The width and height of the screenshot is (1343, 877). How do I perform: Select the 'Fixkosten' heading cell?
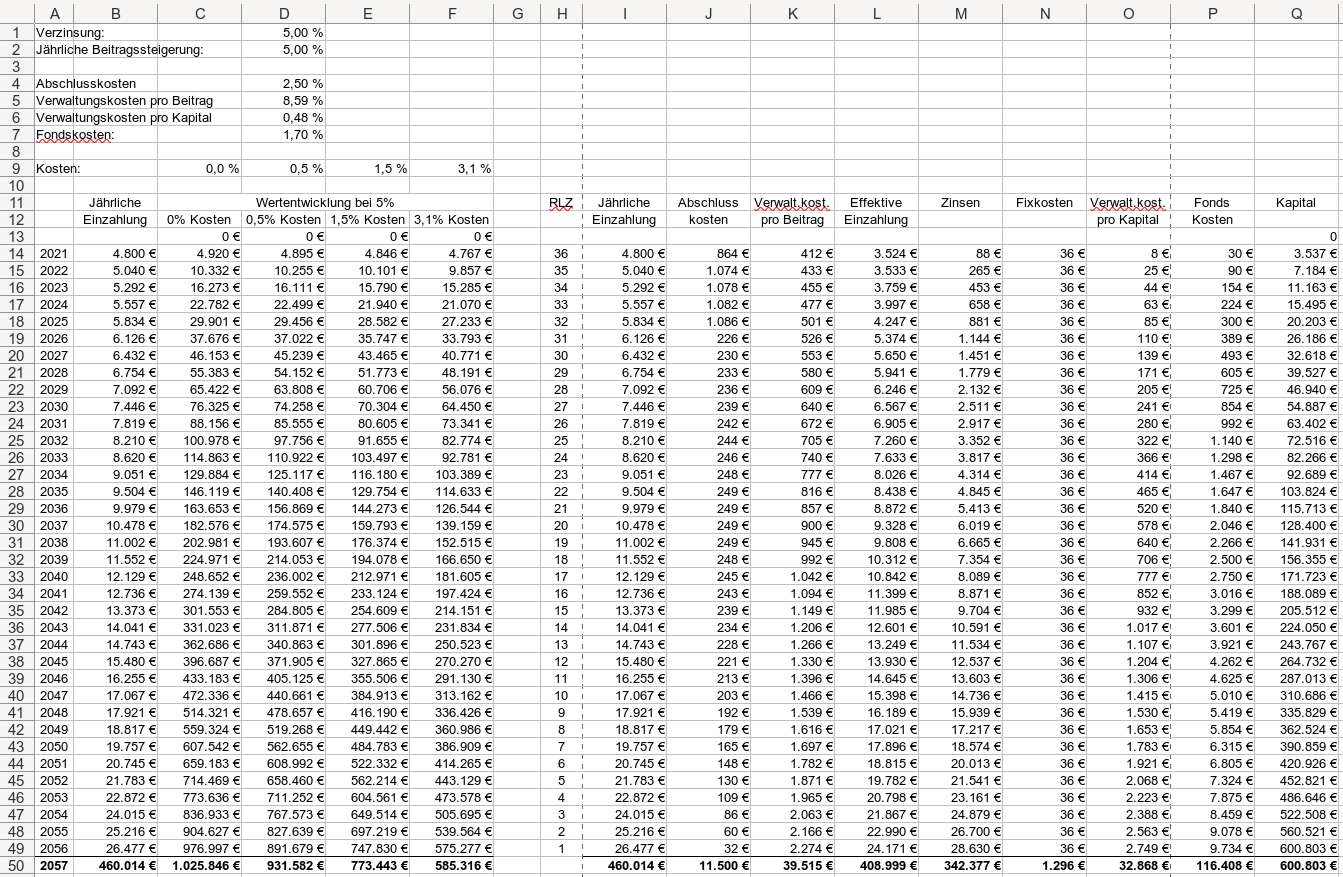click(x=1044, y=202)
